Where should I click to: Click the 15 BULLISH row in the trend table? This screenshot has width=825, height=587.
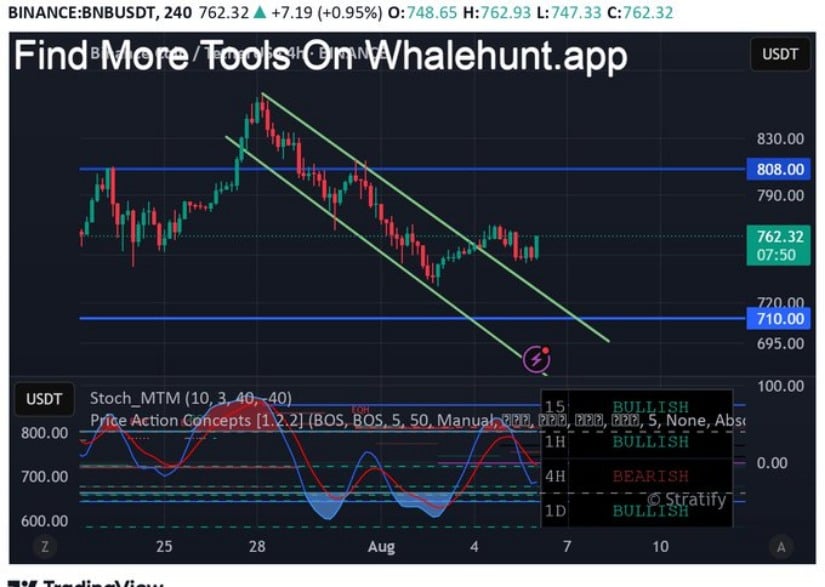click(637, 407)
